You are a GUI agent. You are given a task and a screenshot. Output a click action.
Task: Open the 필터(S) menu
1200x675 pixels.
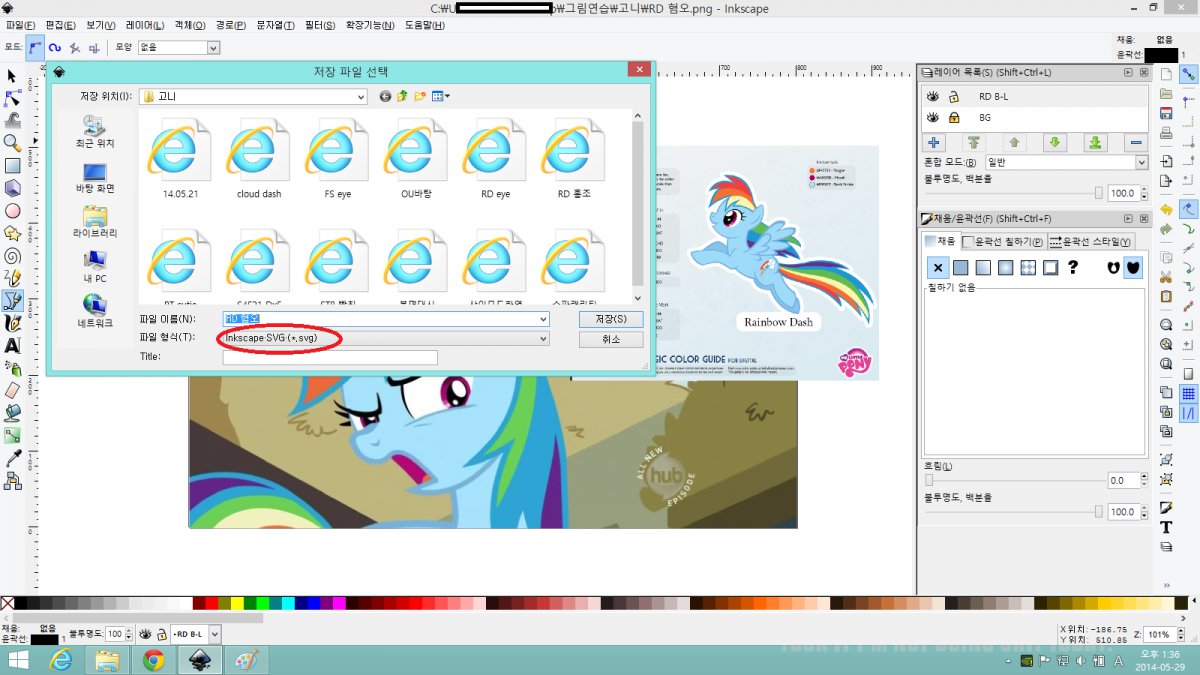[319, 25]
